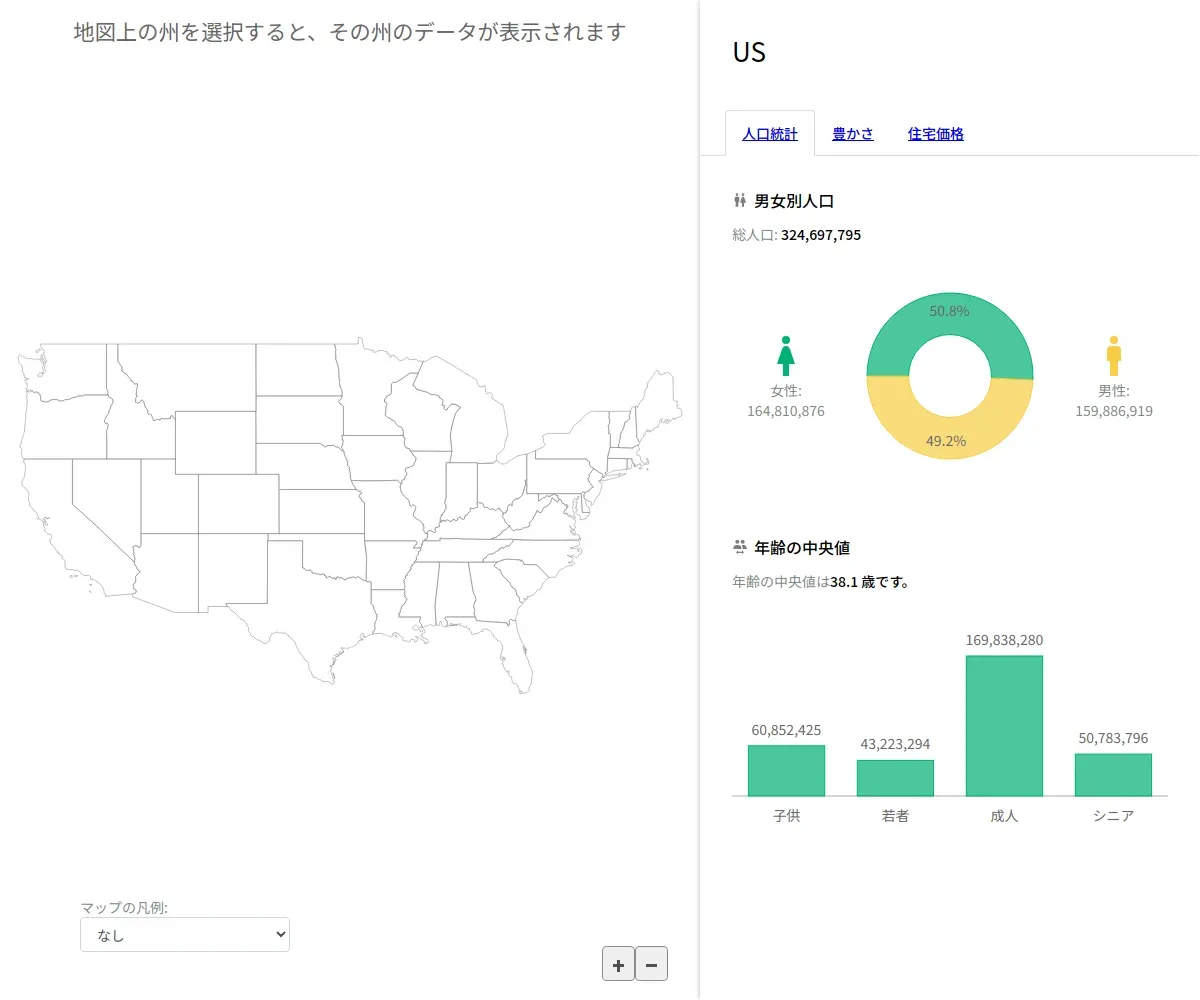1200x1000 pixels.
Task: Switch to the 住宅価格 tab
Action: click(936, 134)
